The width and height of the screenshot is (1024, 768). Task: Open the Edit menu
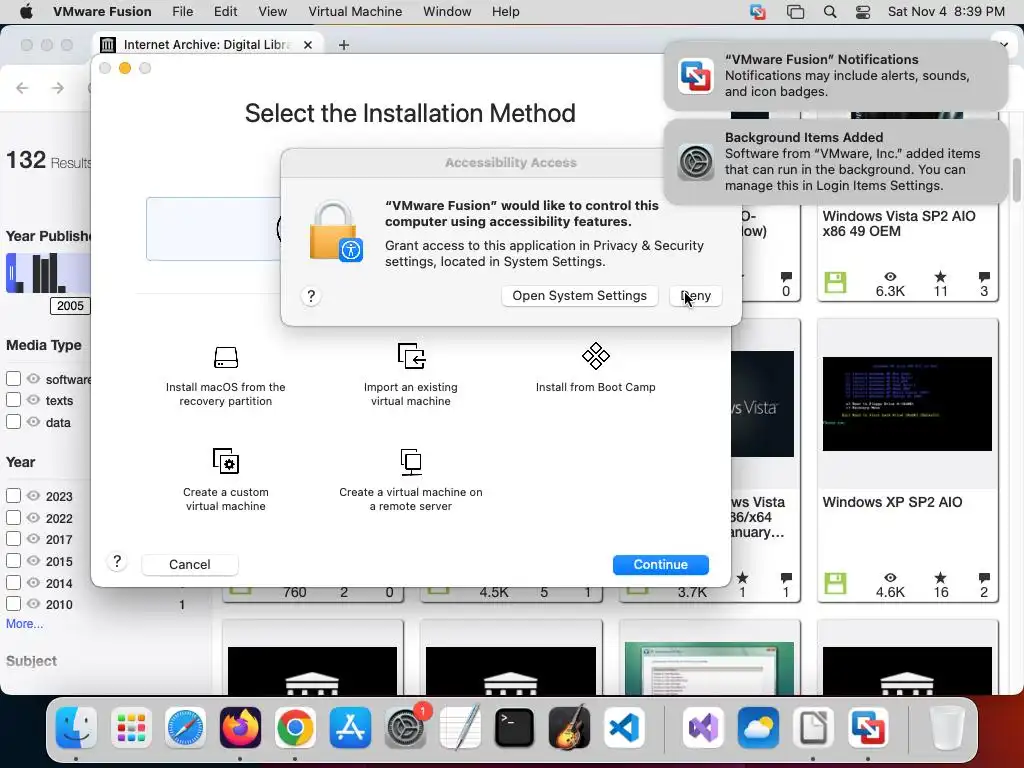tap(225, 12)
